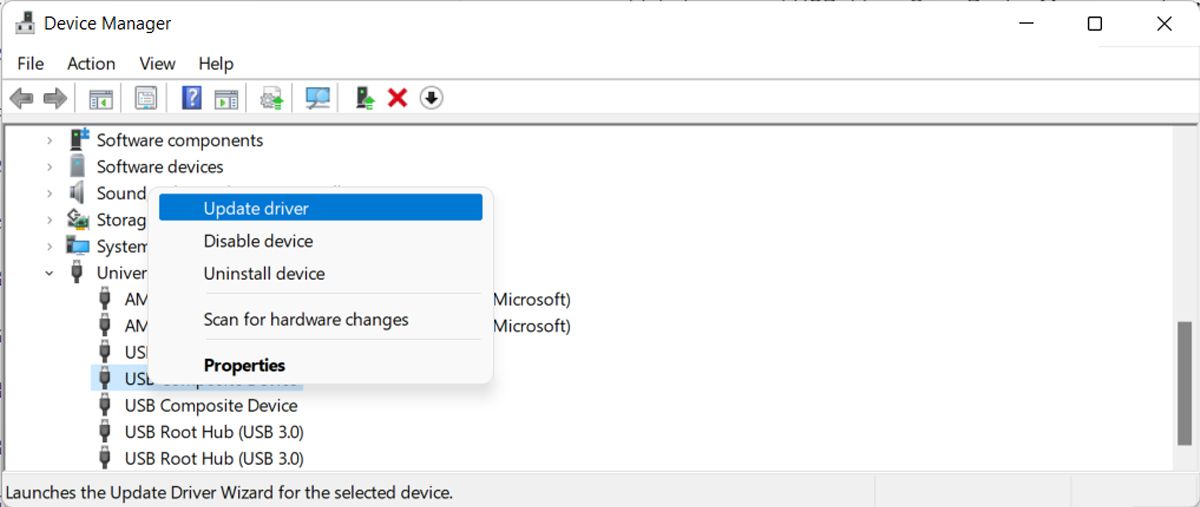
Task: Pick Scan for hardware changes in context menu
Action: 320,320
